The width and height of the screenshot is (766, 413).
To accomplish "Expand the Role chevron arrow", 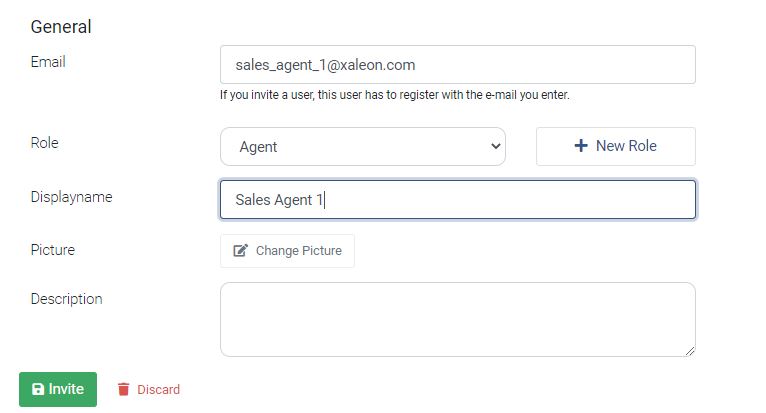I will click(x=495, y=146).
